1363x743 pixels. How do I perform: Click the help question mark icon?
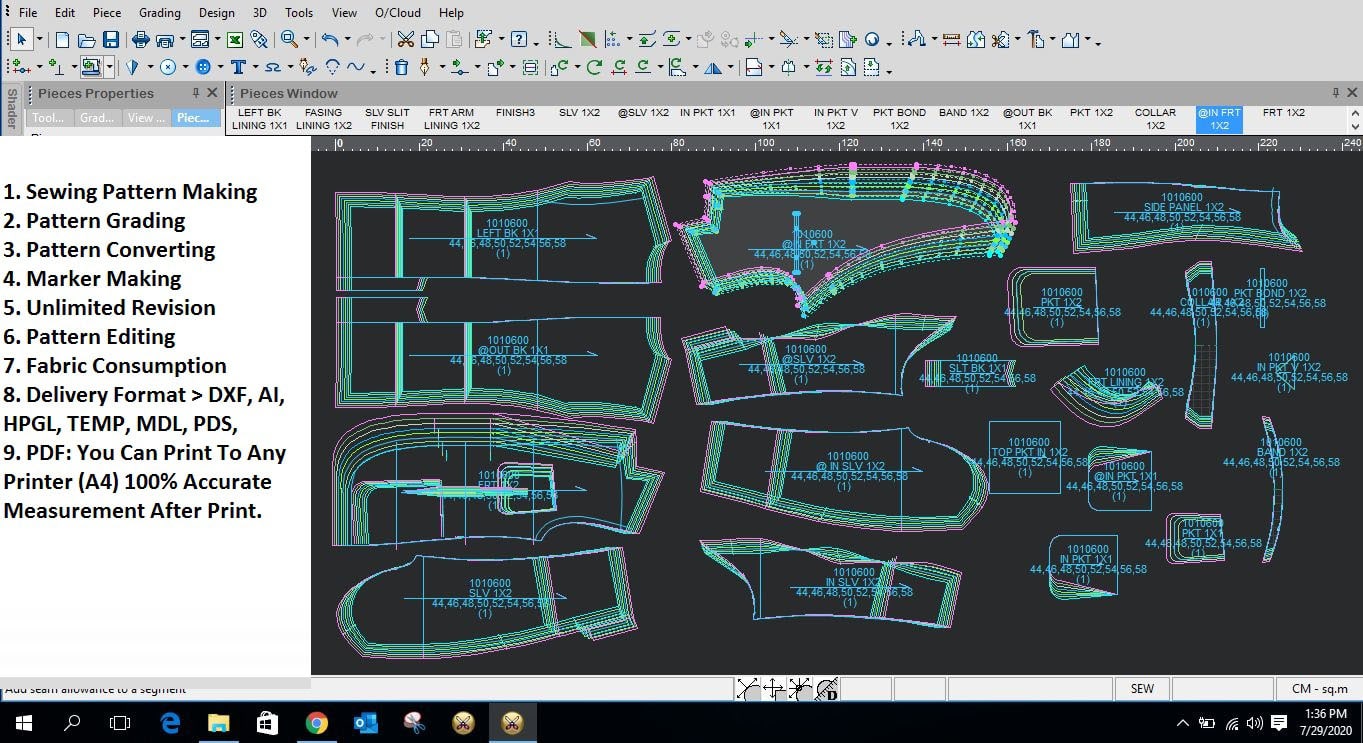[519, 39]
